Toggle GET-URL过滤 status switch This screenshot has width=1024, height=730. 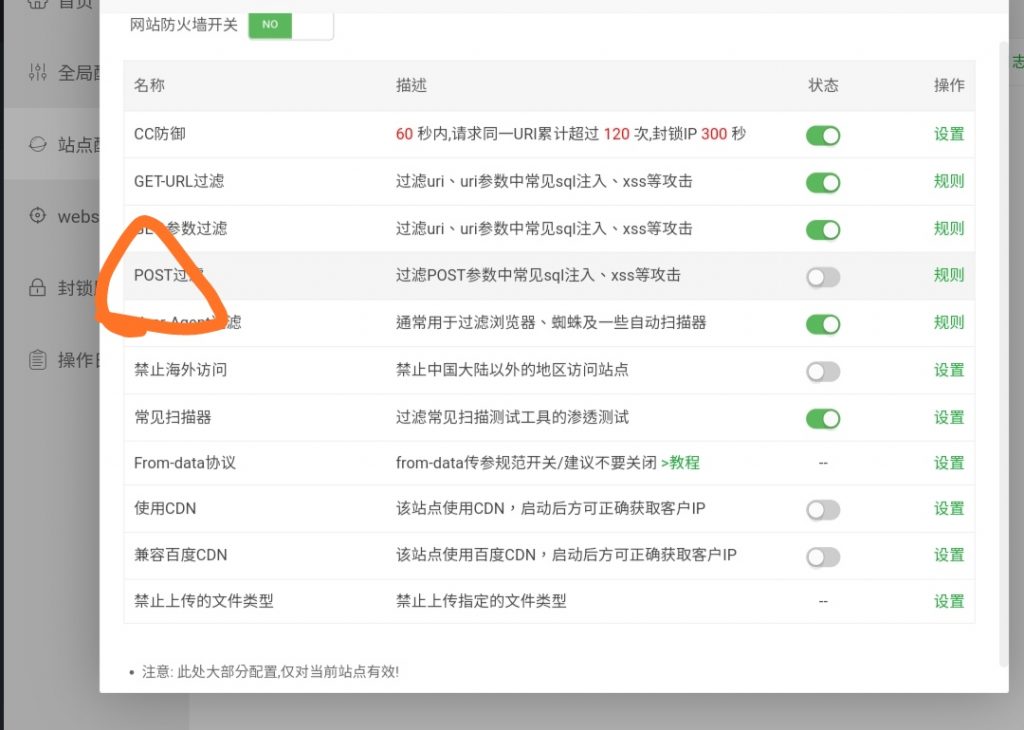tap(823, 182)
